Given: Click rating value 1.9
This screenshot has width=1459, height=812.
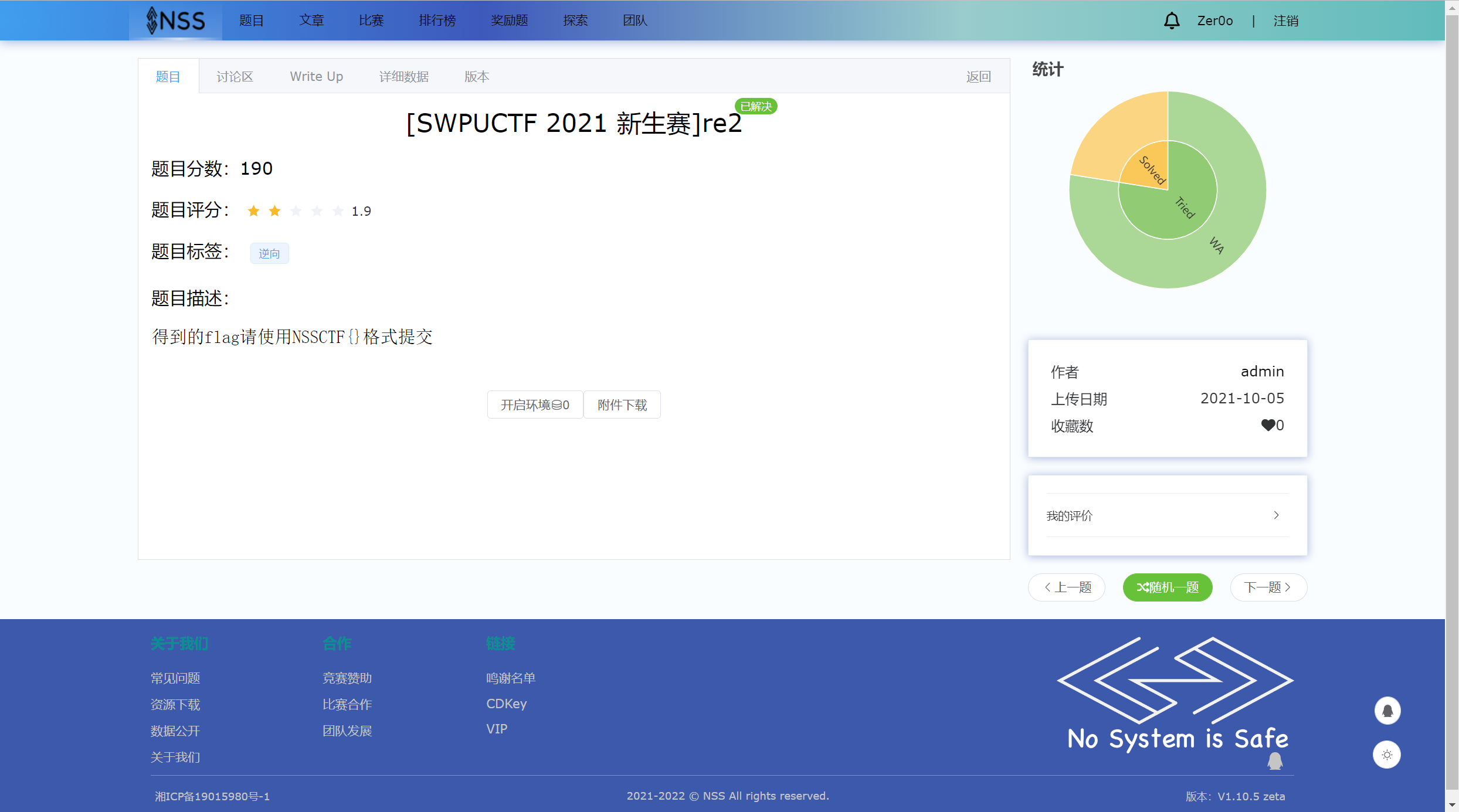Looking at the screenshot, I should coord(361,211).
